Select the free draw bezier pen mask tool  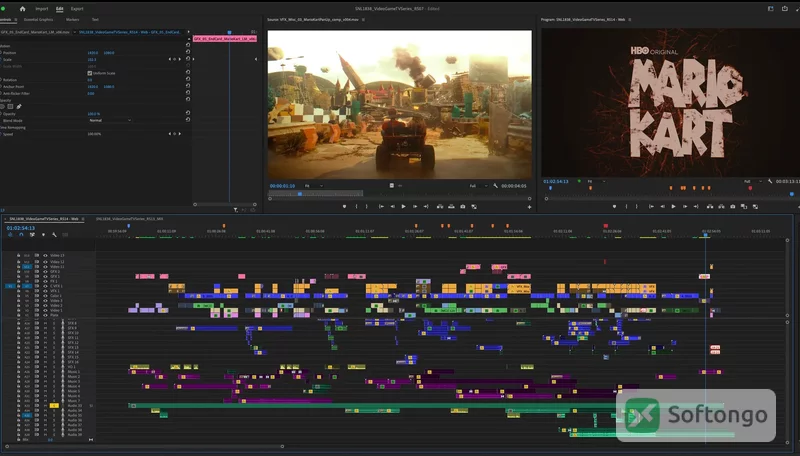(19, 107)
